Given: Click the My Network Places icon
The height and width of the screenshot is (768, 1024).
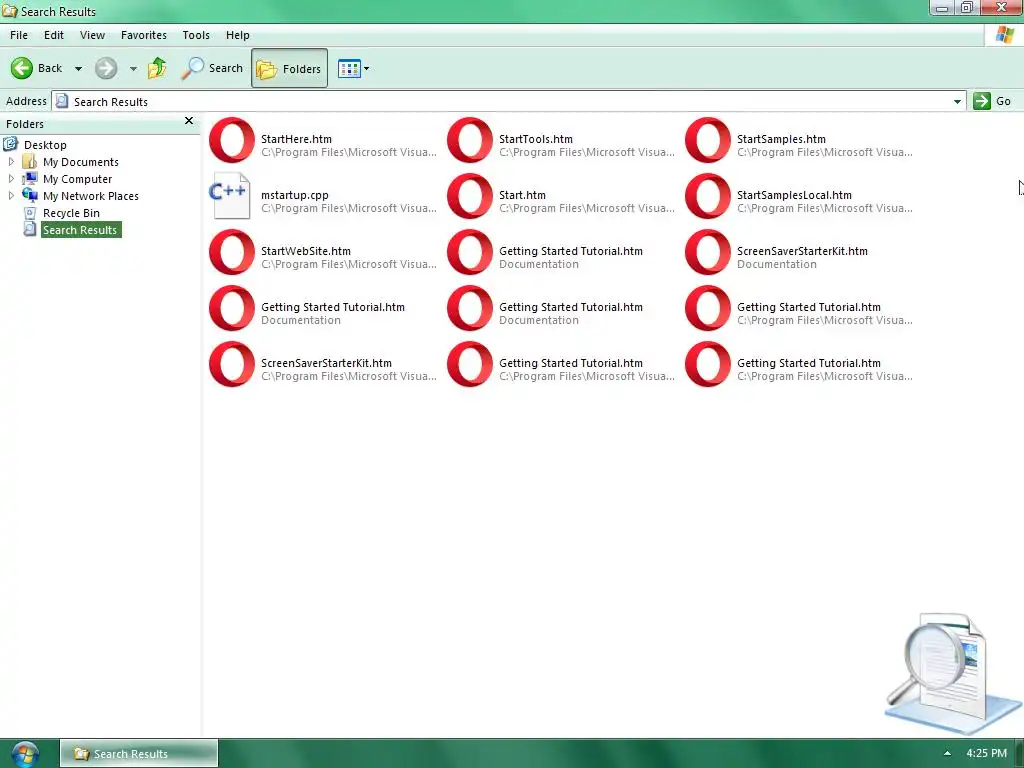Looking at the screenshot, I should click(30, 195).
